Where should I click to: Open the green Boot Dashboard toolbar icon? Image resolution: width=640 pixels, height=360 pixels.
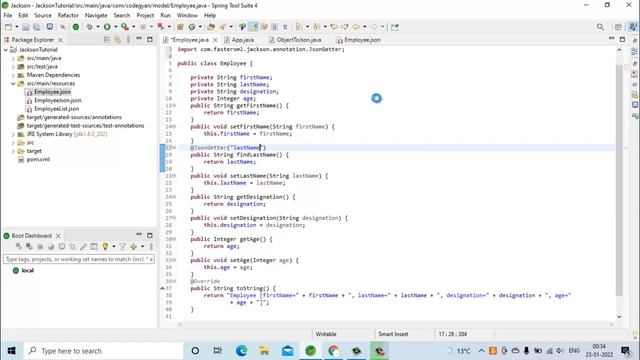tap(76, 27)
